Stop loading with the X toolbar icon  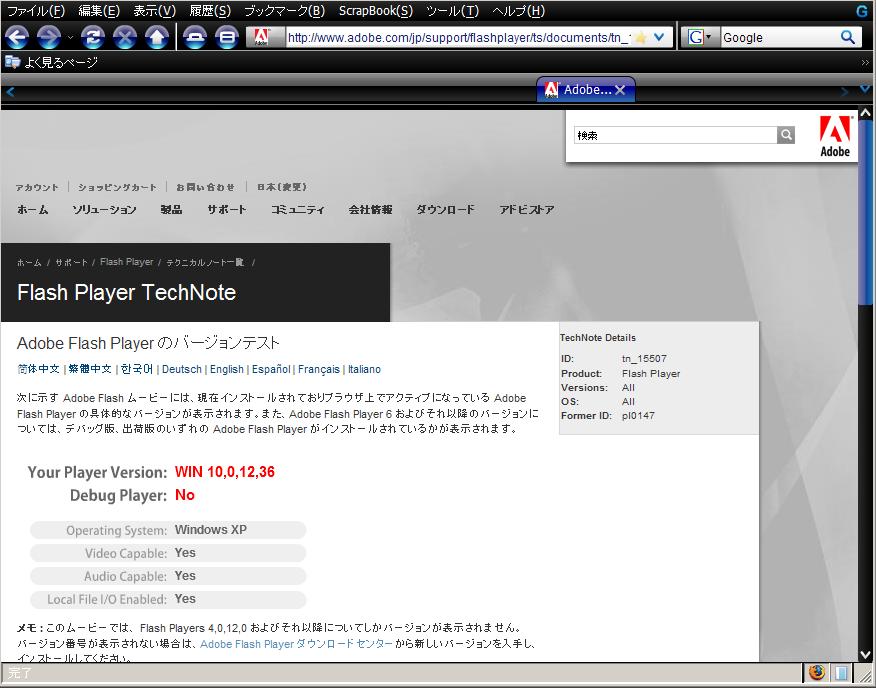[125, 37]
